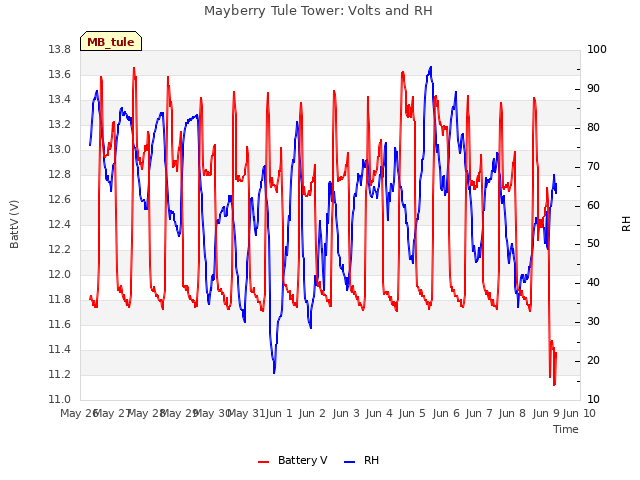Click the Time axis label
Image resolution: width=640 pixels, height=480 pixels.
(566, 429)
